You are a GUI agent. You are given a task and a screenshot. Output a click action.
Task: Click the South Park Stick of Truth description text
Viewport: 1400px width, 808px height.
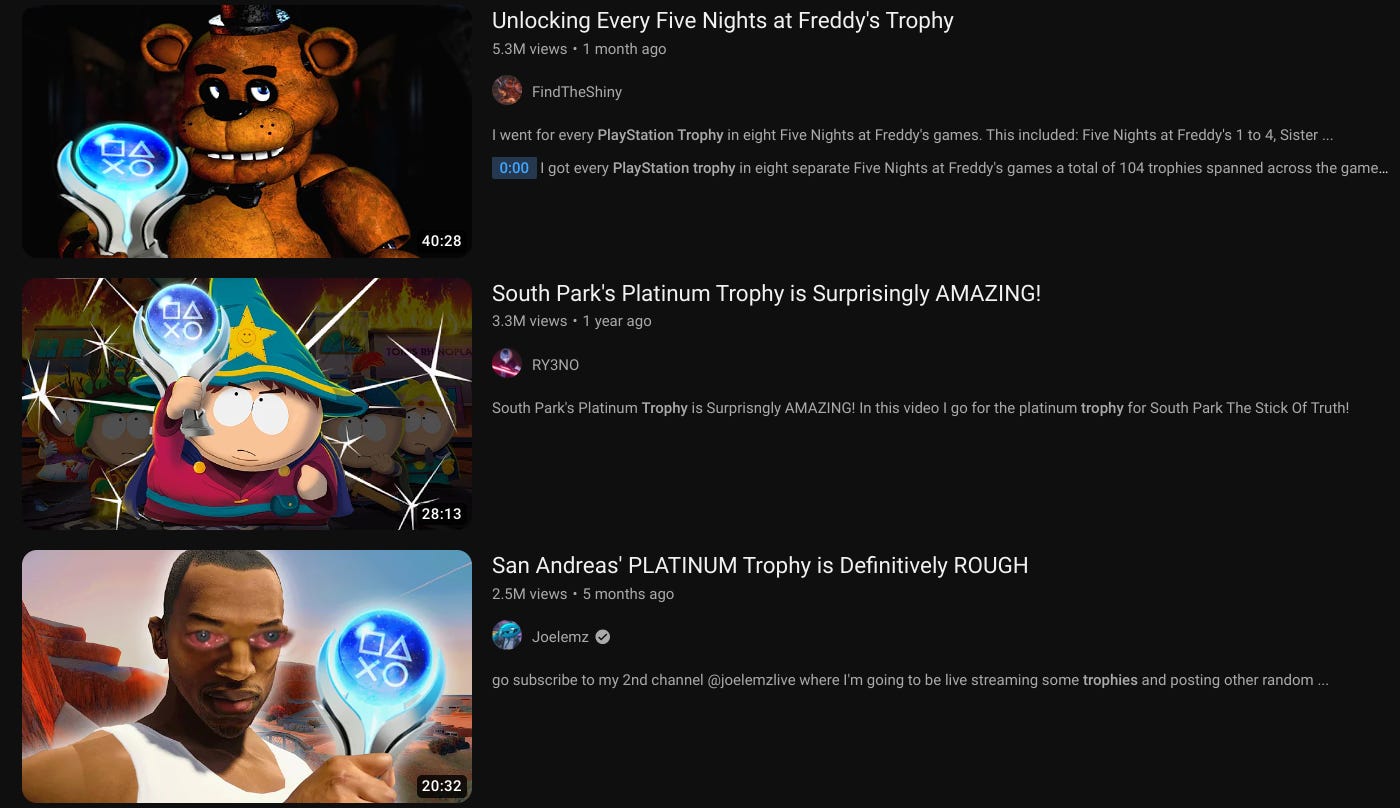tap(921, 408)
